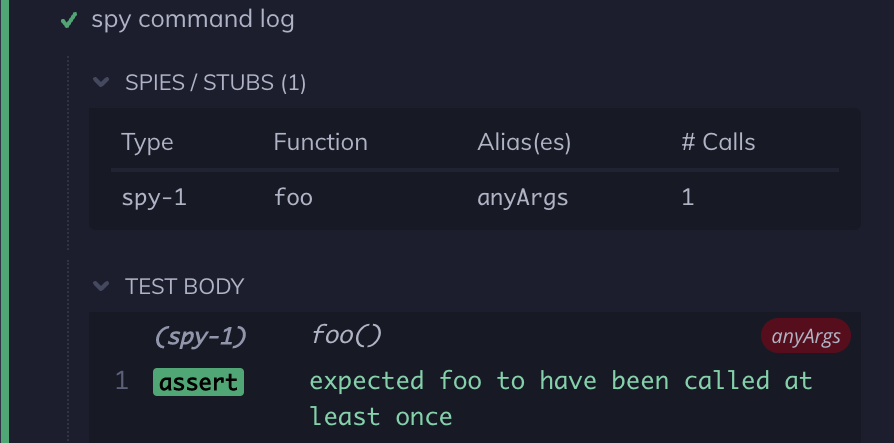Click the 'SPIES / STUBS (1)' section label
This screenshot has height=443, width=894.
coord(215,83)
